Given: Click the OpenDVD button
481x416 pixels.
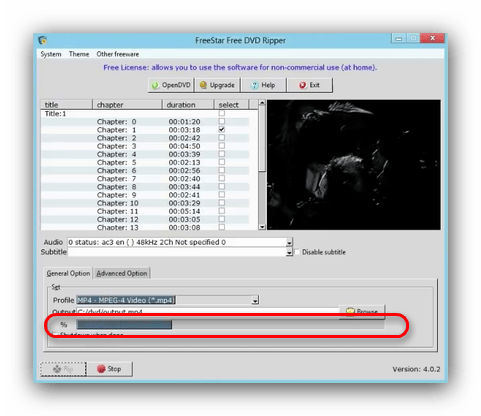Looking at the screenshot, I should point(171,85).
